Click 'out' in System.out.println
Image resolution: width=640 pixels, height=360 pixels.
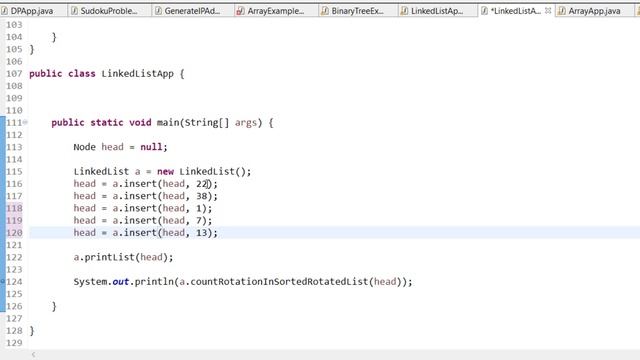pos(121,282)
